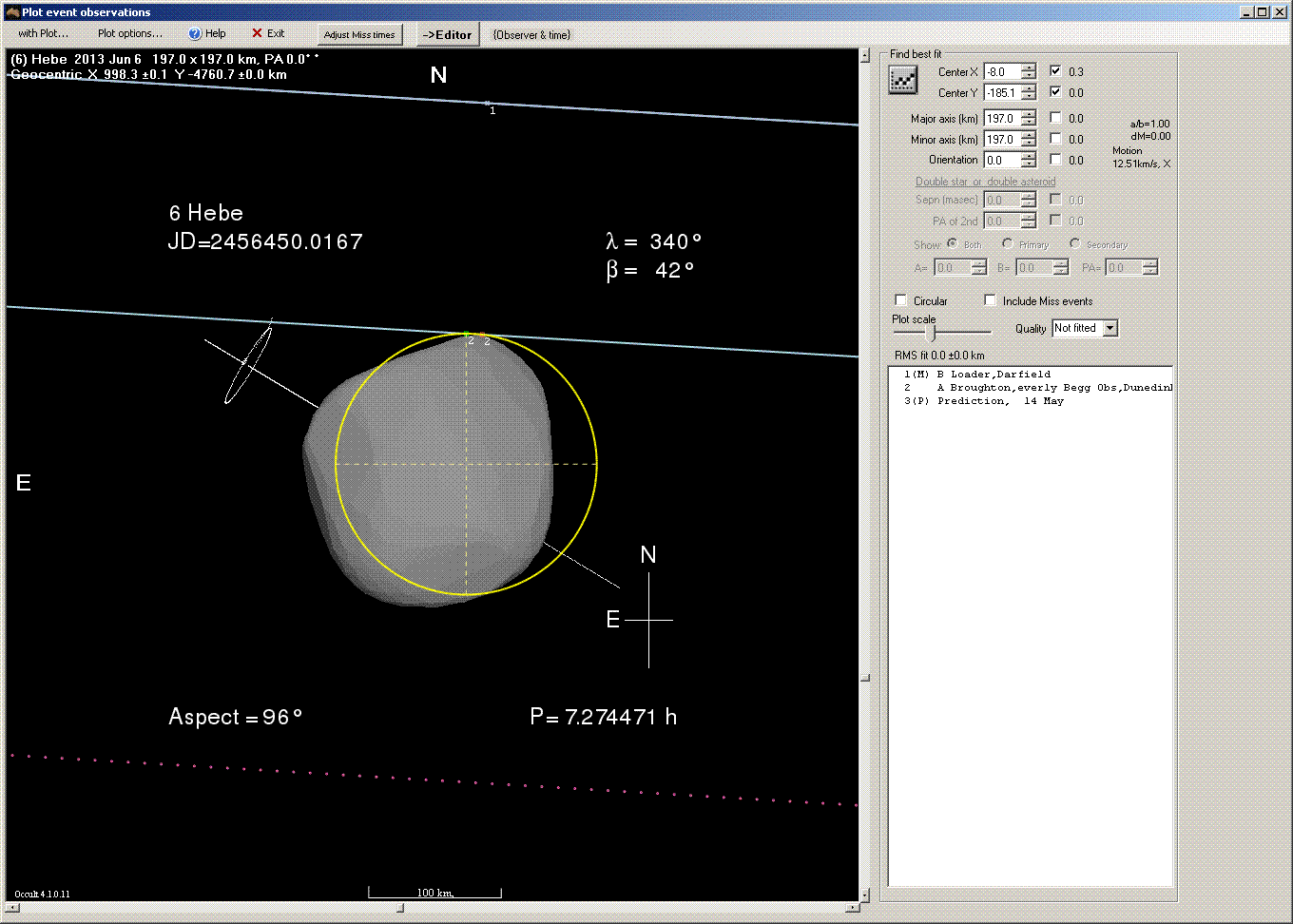The width and height of the screenshot is (1293, 924).
Task: Increase Center Y with the up spinner
Action: pos(1029,88)
